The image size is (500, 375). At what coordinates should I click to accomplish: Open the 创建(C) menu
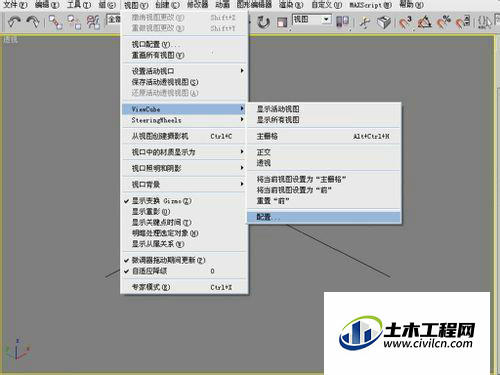click(167, 5)
